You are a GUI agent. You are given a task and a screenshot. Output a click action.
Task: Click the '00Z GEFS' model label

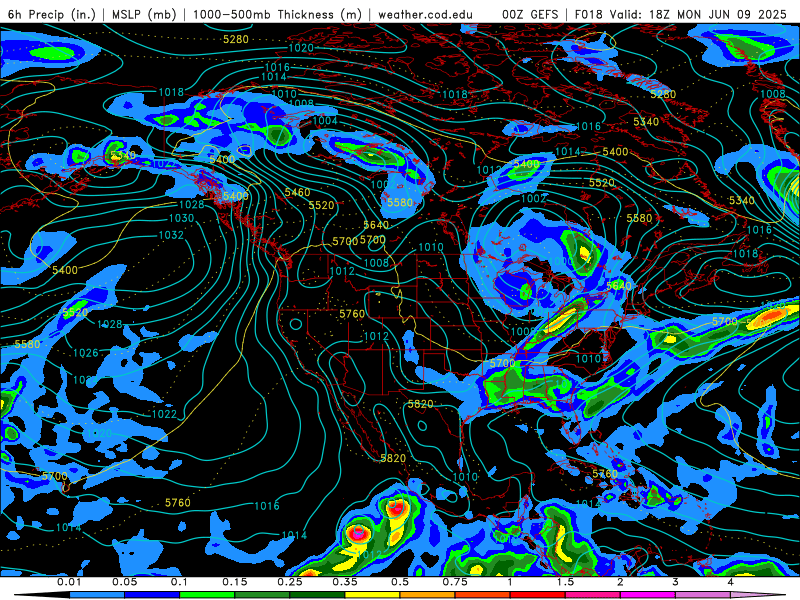point(530,14)
